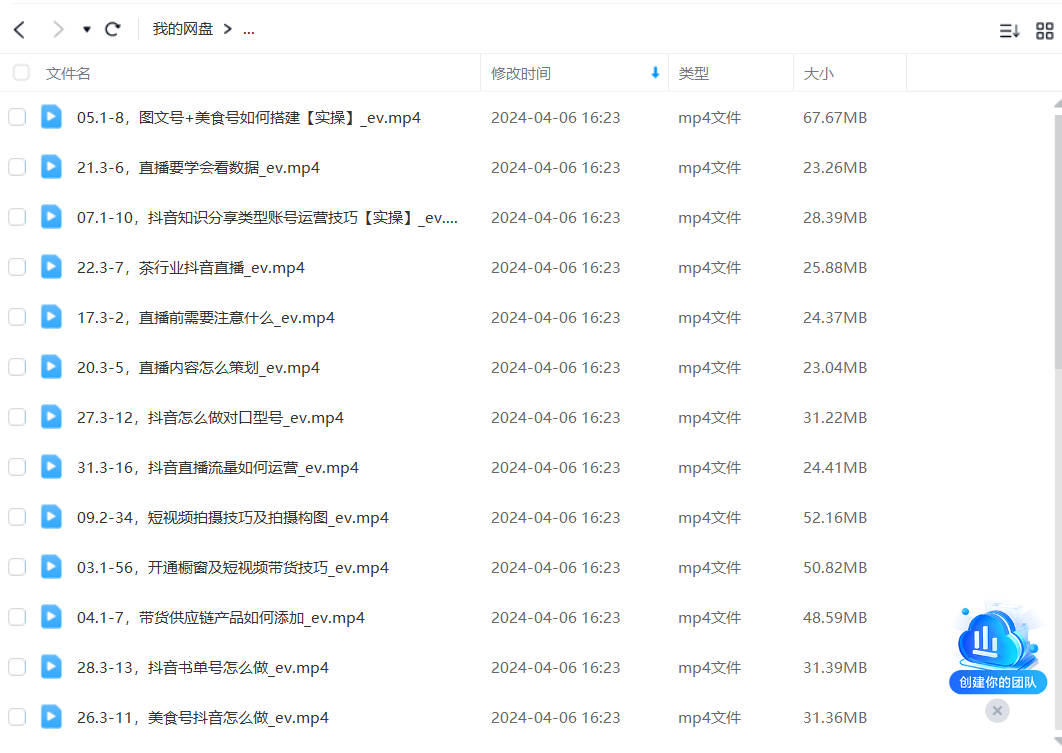Select file name 17.3-2，直播前需要注意什么_ev.mp4
This screenshot has width=1062, height=753.
pyautogui.click(x=205, y=318)
